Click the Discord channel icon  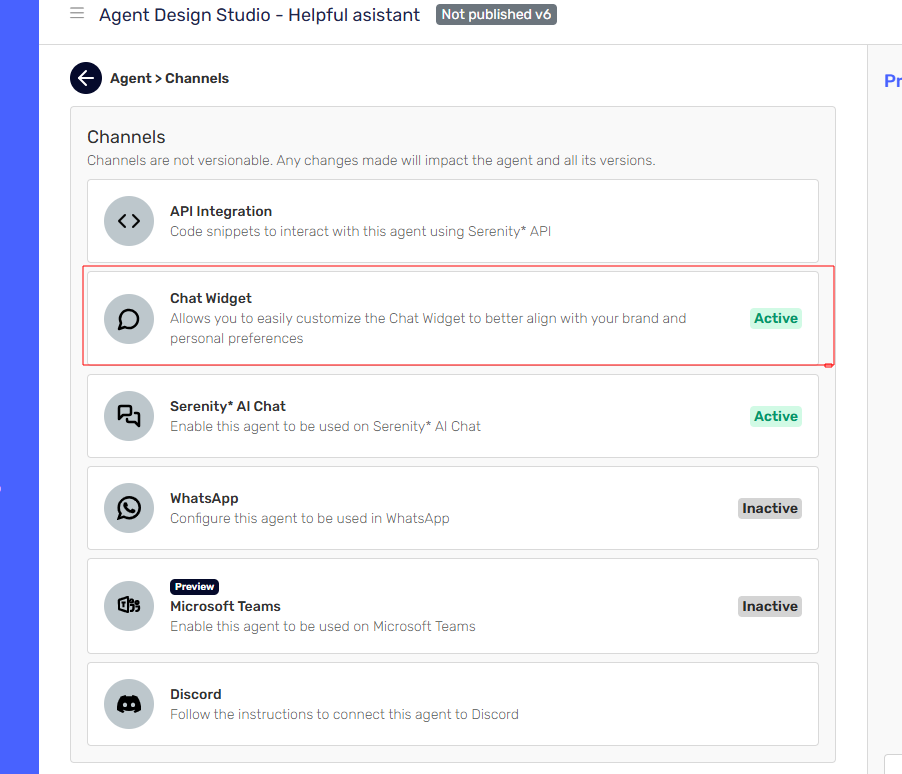coord(129,704)
